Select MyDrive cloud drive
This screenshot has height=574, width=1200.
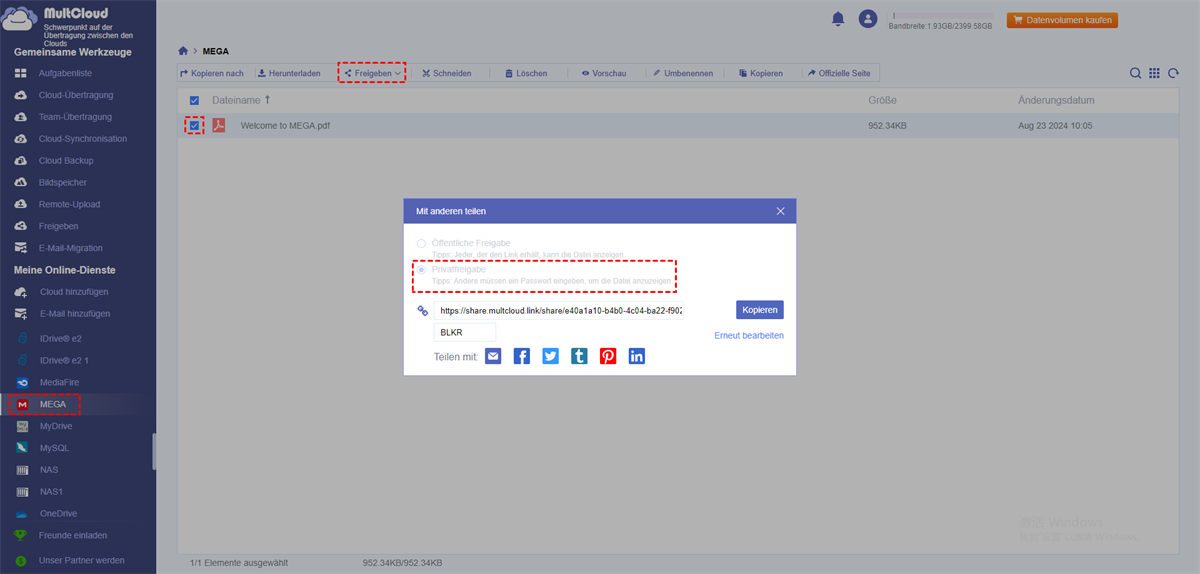(x=56, y=426)
